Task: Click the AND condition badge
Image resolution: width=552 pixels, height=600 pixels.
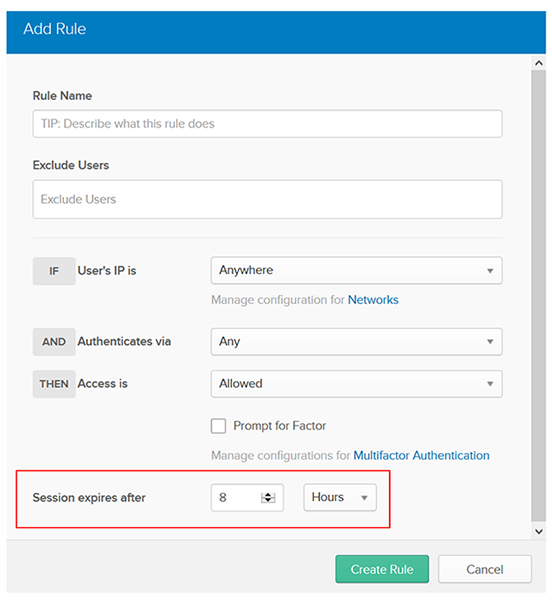Action: point(54,342)
